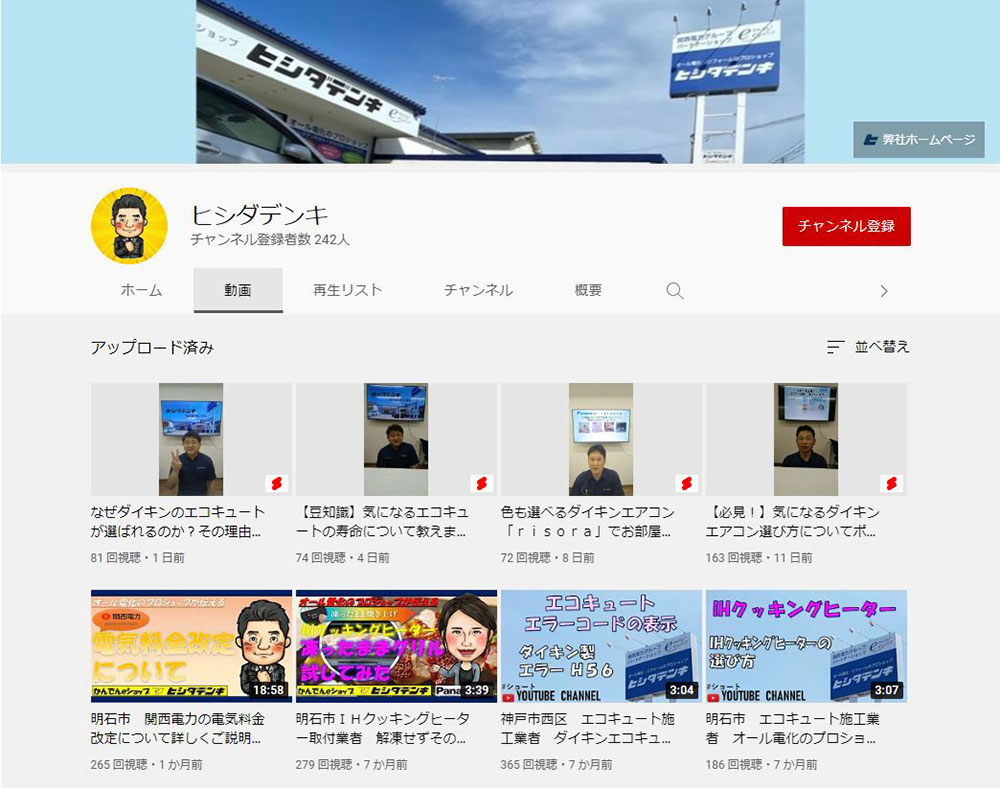This screenshot has width=1000, height=788.
Task: Click the Shorts badge on the 【豆知識】 video
Action: click(482, 483)
